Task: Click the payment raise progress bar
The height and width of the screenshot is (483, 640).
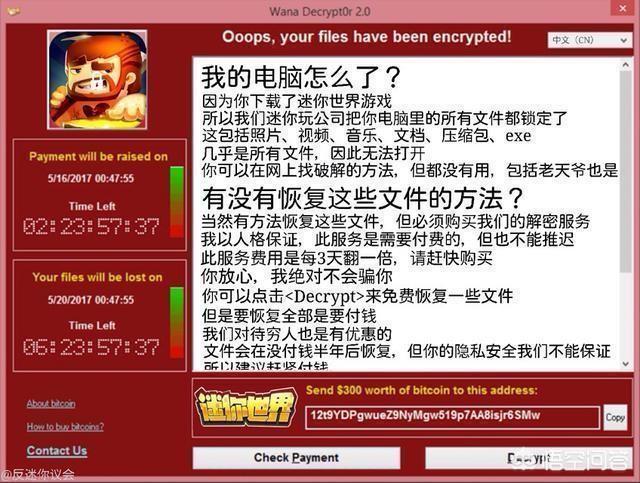Action: pos(176,202)
